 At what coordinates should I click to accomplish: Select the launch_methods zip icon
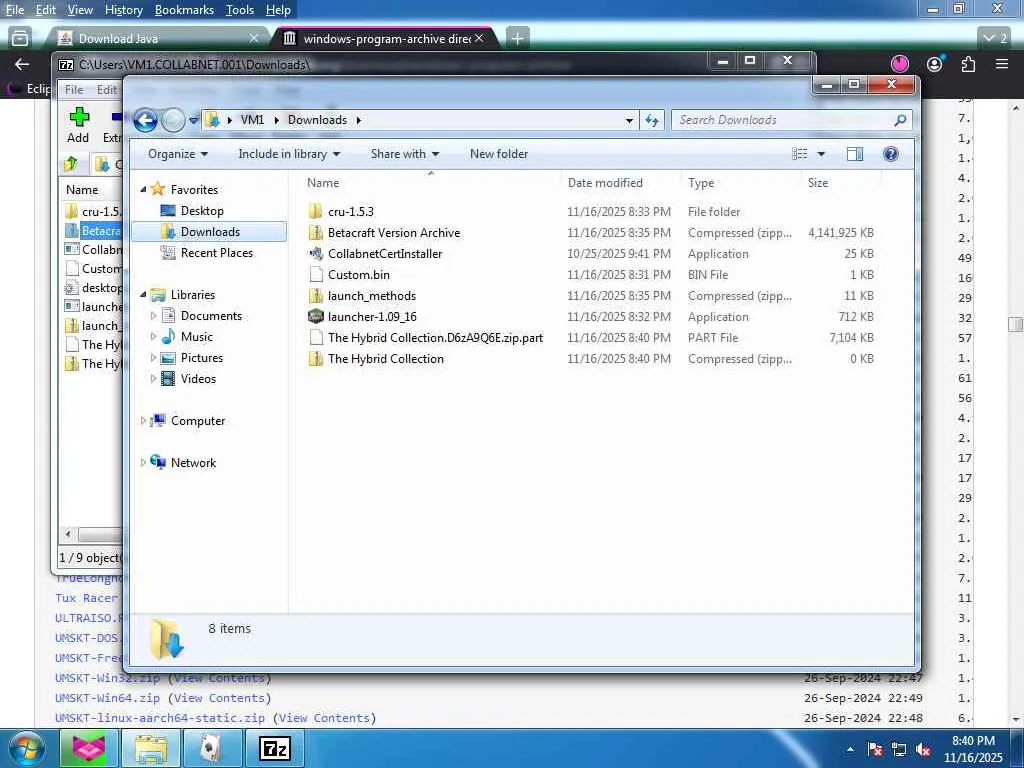point(315,296)
